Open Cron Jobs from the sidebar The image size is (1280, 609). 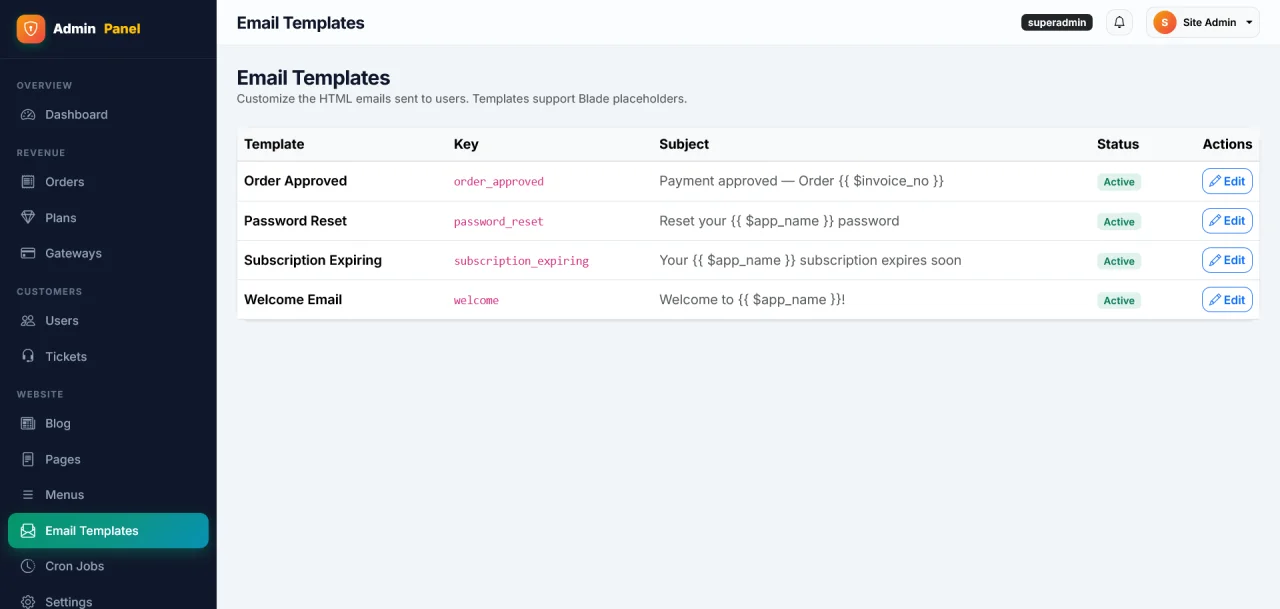108,566
